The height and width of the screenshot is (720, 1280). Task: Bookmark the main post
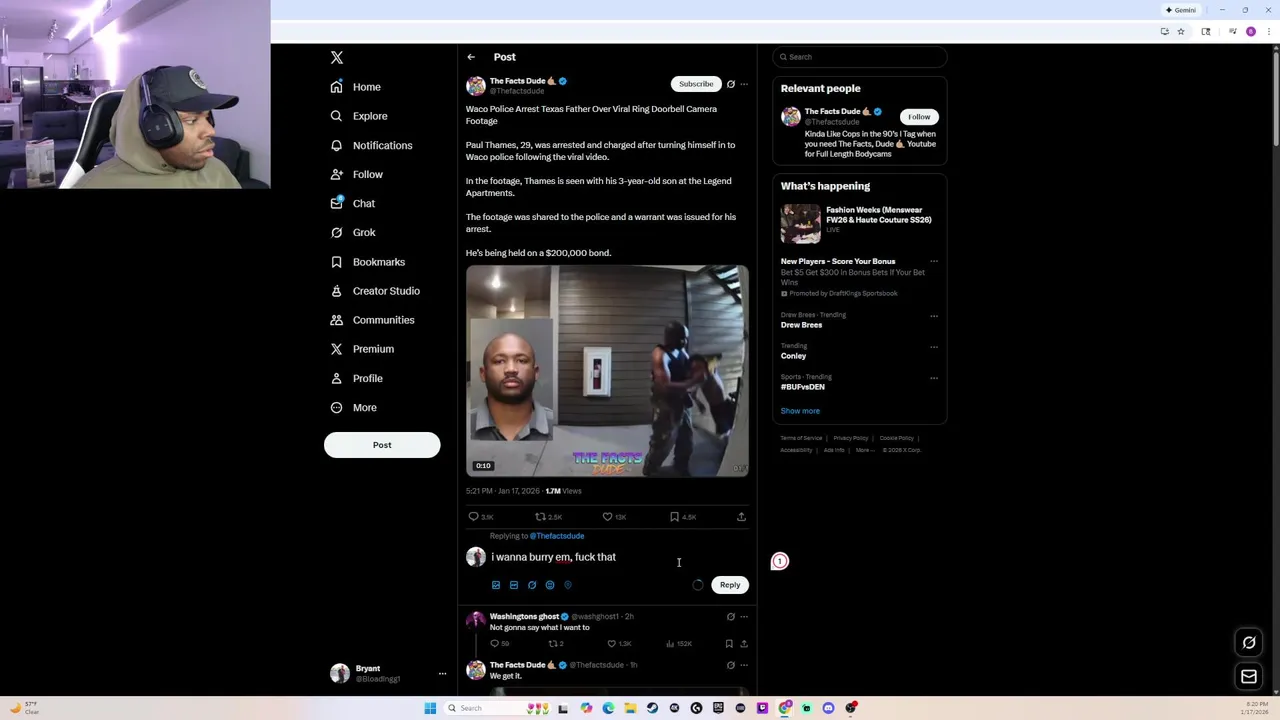pos(674,517)
